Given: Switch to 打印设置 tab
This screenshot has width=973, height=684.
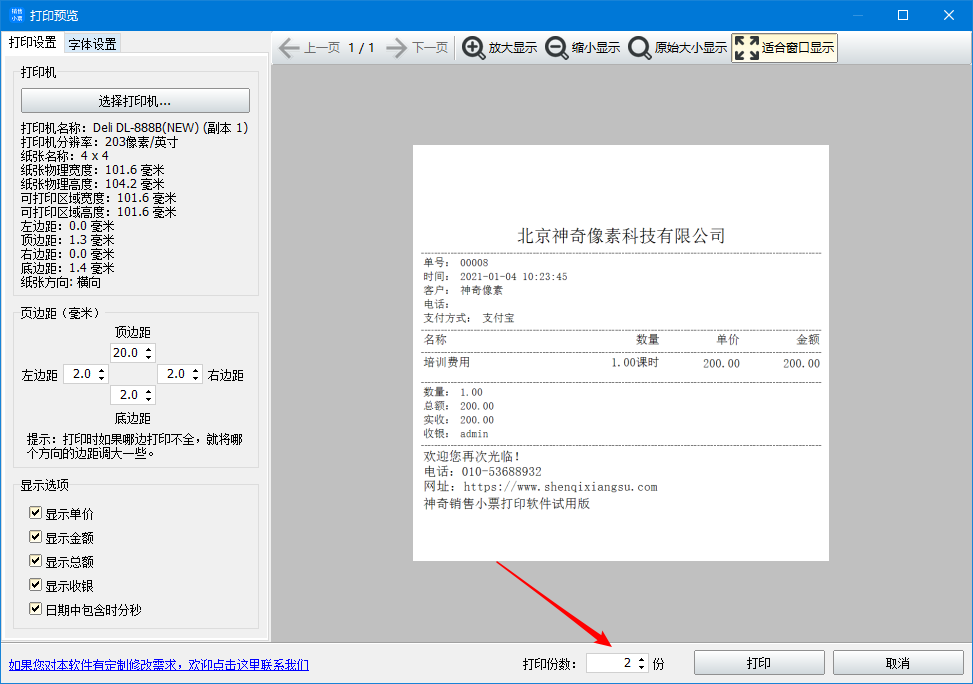Looking at the screenshot, I should tap(32, 43).
